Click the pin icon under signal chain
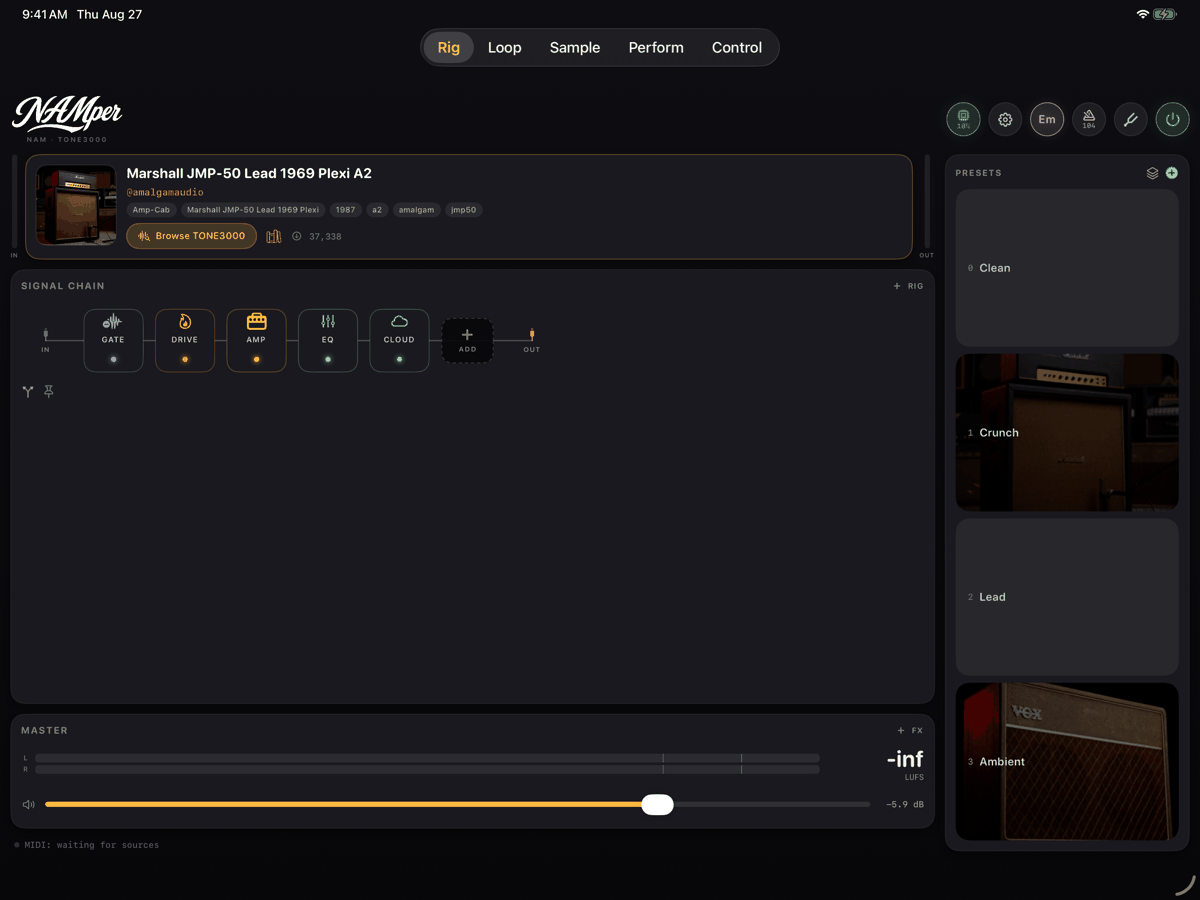Screen dimensions: 1200x900 tap(49, 392)
